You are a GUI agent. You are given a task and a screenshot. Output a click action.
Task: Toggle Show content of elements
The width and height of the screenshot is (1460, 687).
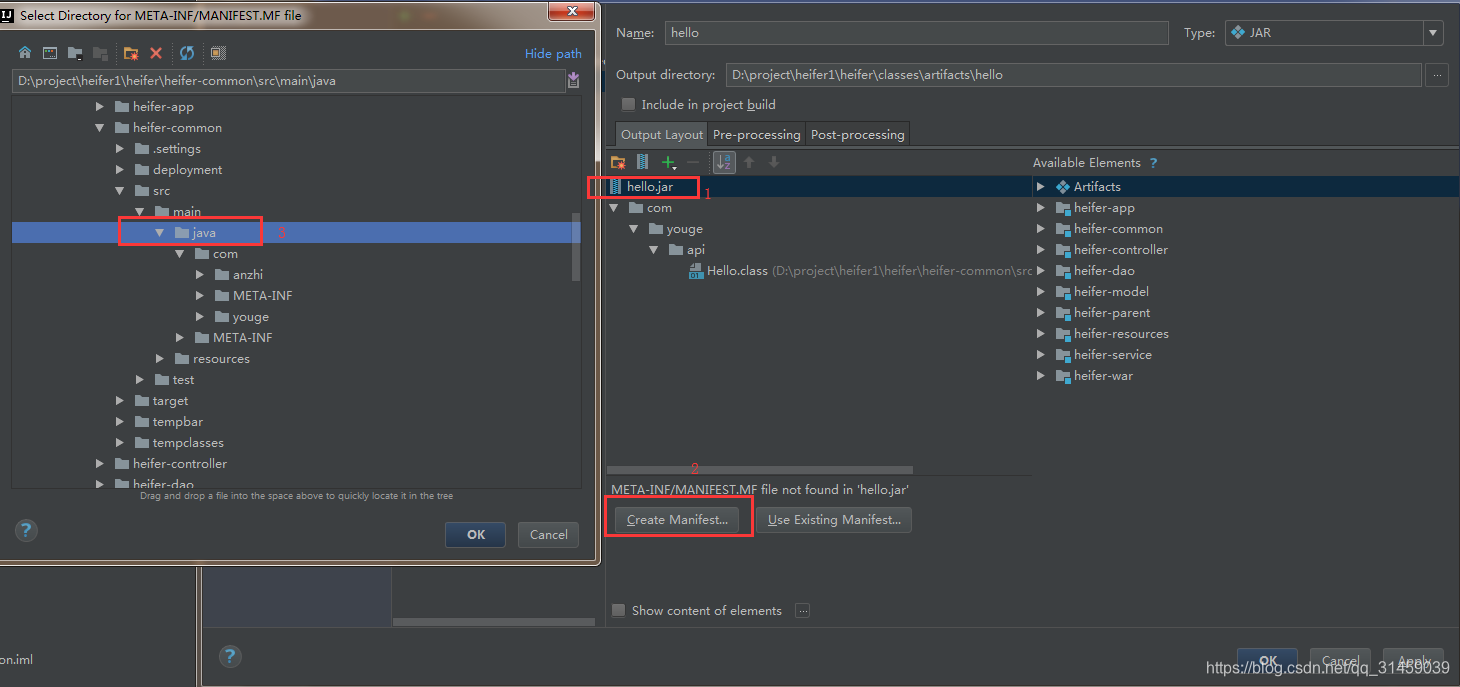coord(618,611)
